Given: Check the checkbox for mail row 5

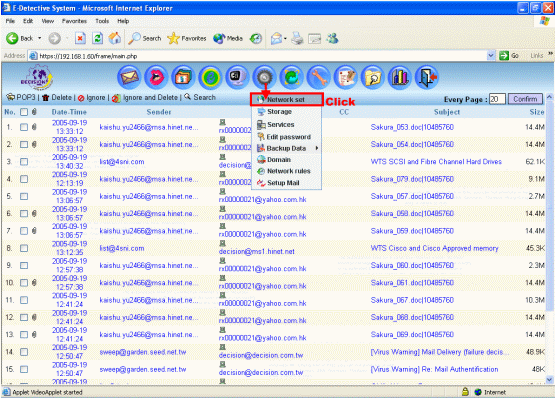Looking at the screenshot, I should [24, 196].
